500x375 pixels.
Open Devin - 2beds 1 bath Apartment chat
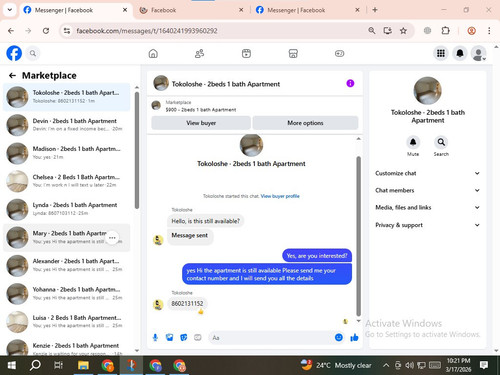tap(67, 125)
